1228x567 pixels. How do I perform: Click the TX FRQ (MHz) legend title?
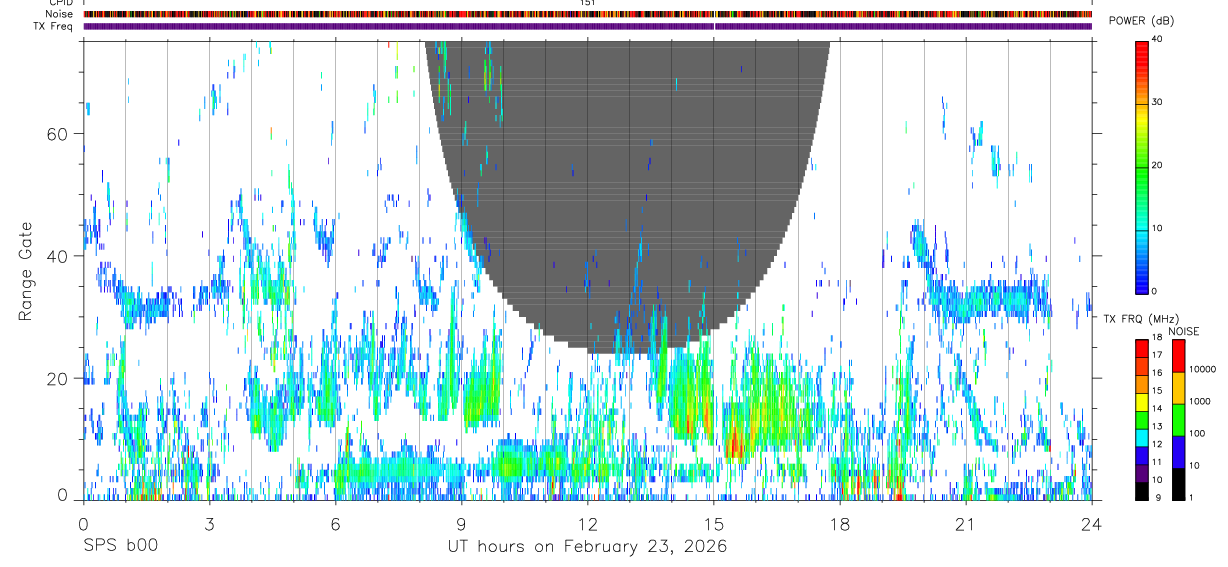pos(1141,318)
